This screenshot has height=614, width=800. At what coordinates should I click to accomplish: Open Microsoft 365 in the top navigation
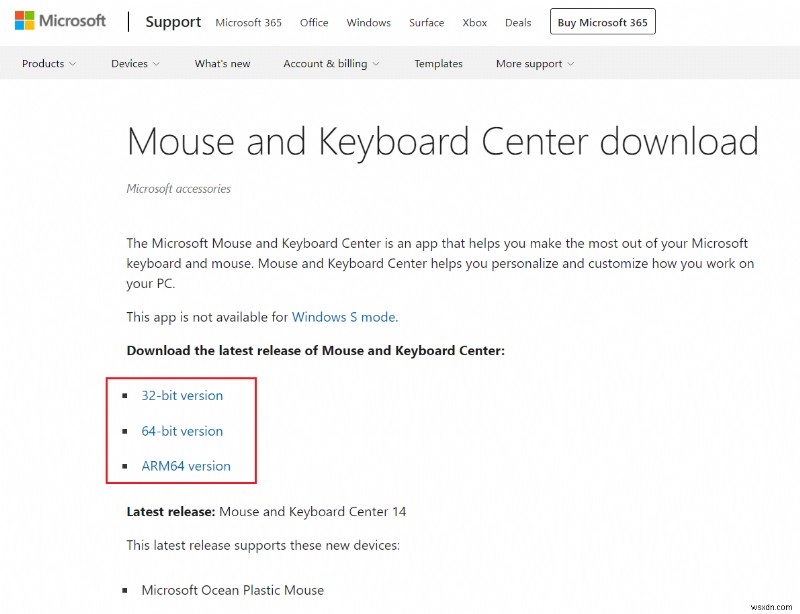coord(248,22)
